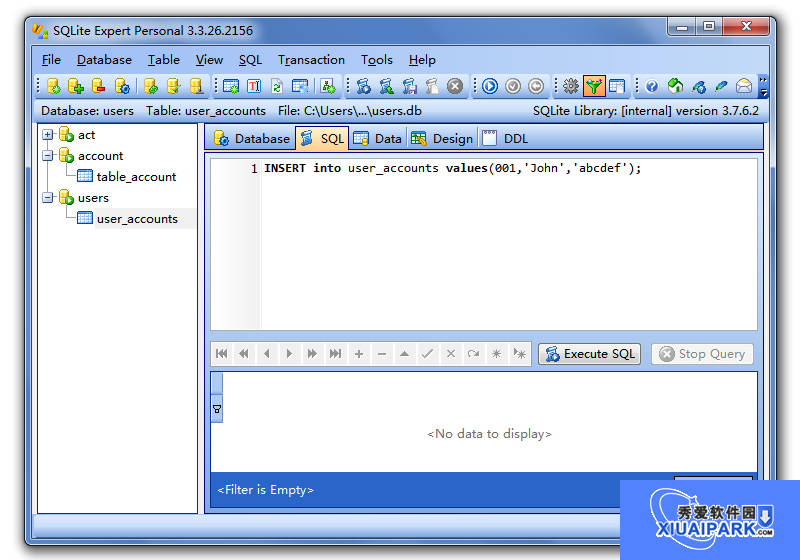Image resolution: width=800 pixels, height=560 pixels.
Task: Open the SQL menu
Action: (x=250, y=60)
